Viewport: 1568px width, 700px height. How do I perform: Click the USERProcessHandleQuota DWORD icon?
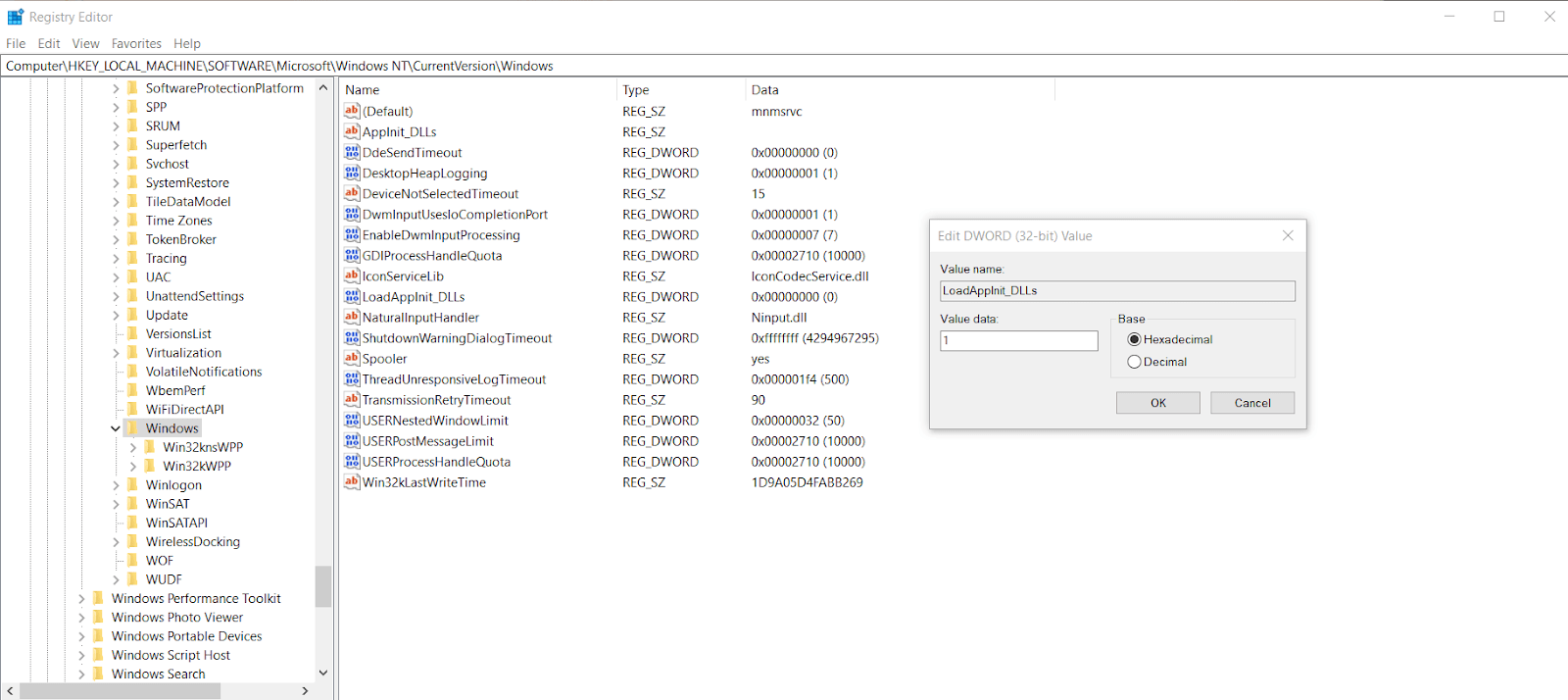click(352, 461)
